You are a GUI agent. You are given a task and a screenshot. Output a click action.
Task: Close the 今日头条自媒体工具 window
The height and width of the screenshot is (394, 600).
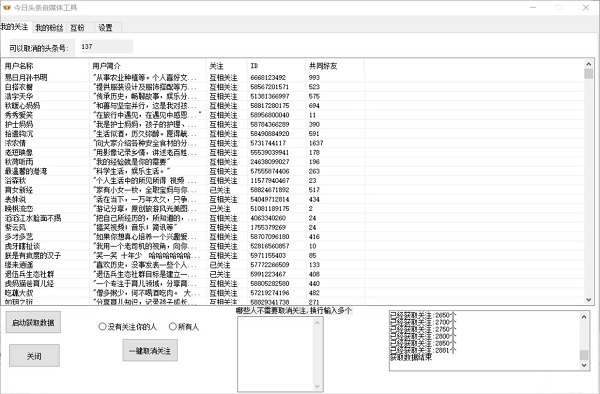[x=586, y=7]
